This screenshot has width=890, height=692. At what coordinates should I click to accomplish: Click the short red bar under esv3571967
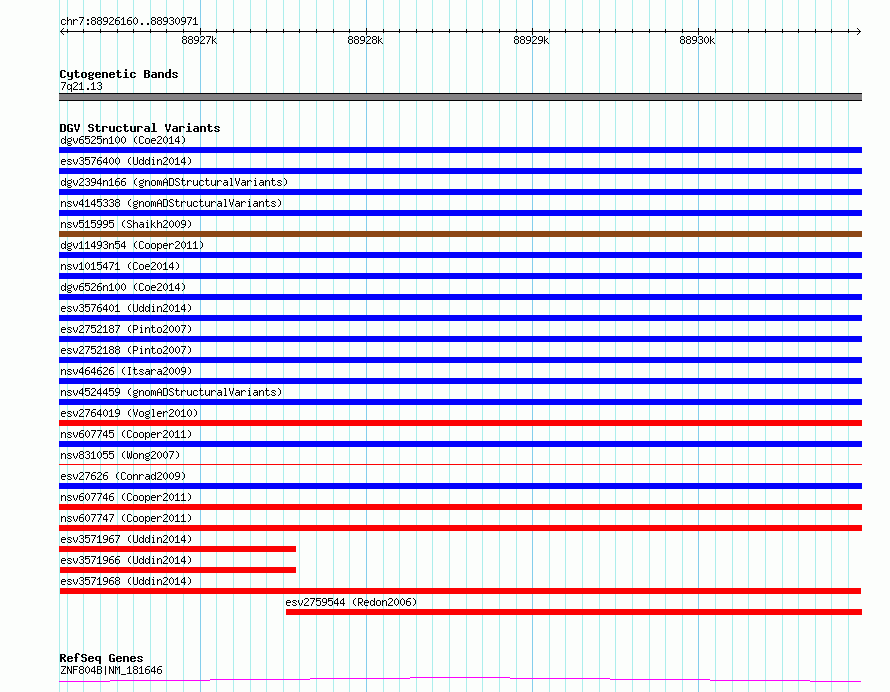pos(178,549)
